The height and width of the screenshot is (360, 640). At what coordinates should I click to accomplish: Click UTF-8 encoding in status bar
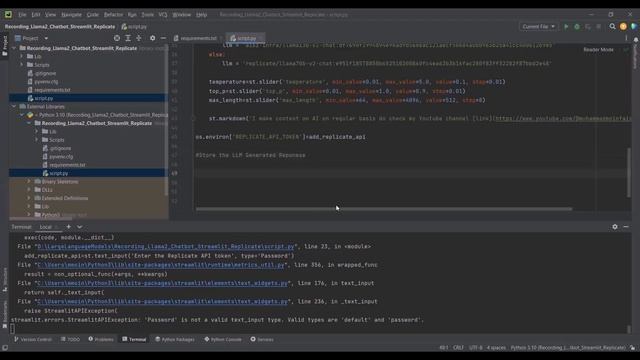pyautogui.click(x=476, y=348)
